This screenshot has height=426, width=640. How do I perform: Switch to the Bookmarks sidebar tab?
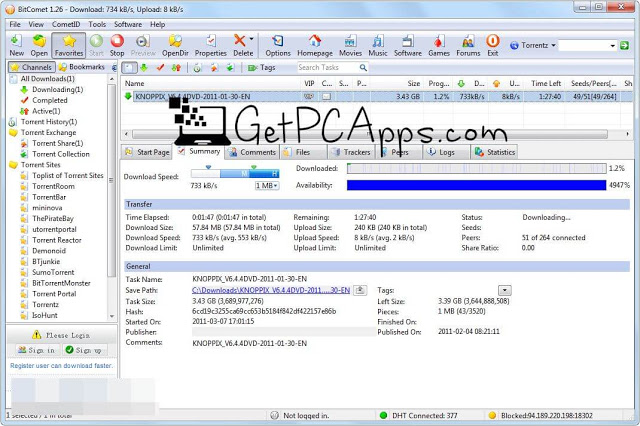click(x=82, y=67)
